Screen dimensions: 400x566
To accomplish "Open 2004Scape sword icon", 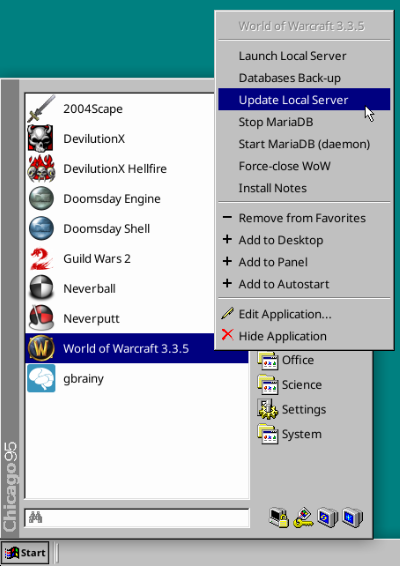I will click(x=42, y=109).
